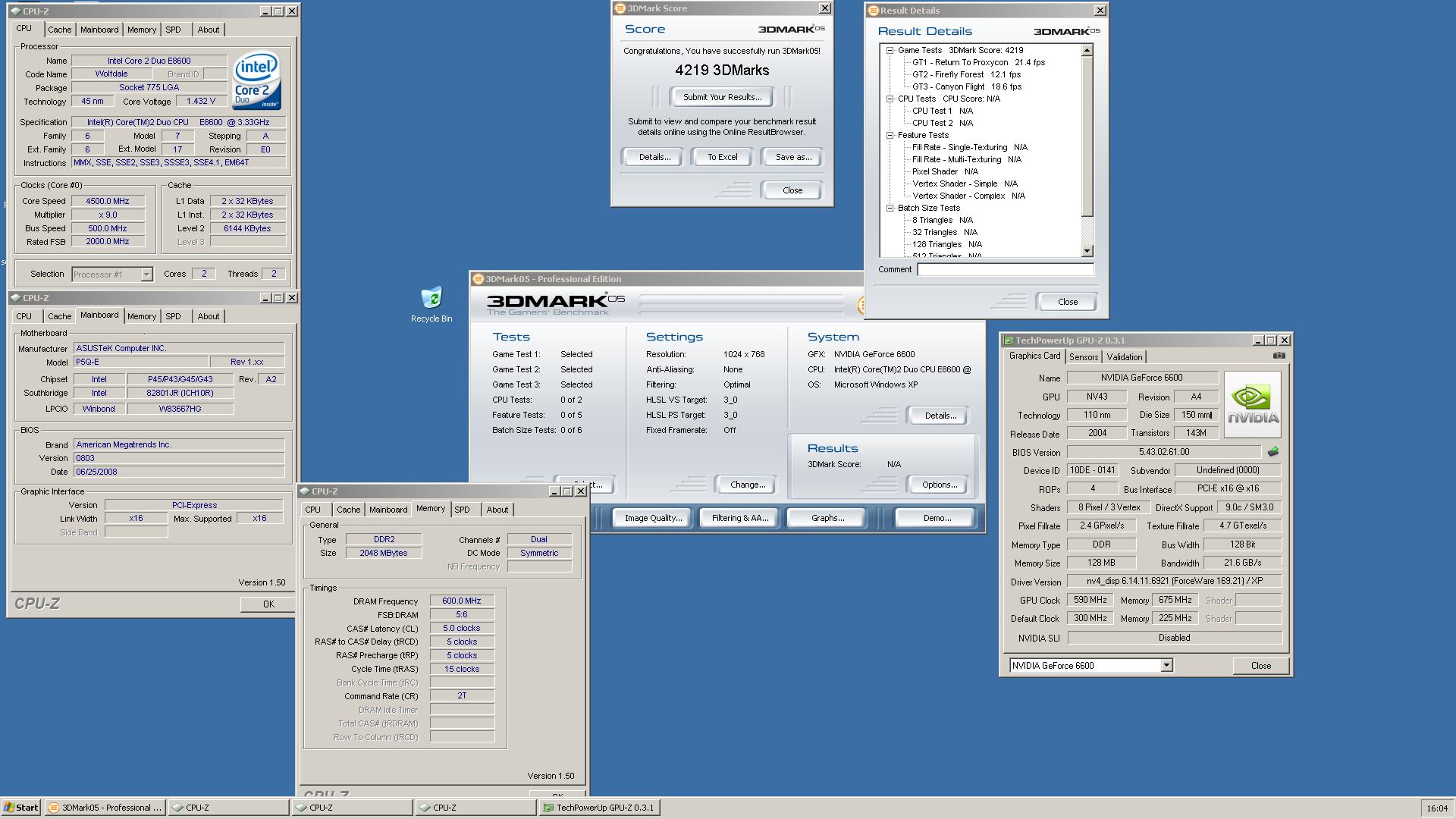The width and height of the screenshot is (1456, 819).
Task: Click Details button in 3DMark Score window
Action: (654, 157)
